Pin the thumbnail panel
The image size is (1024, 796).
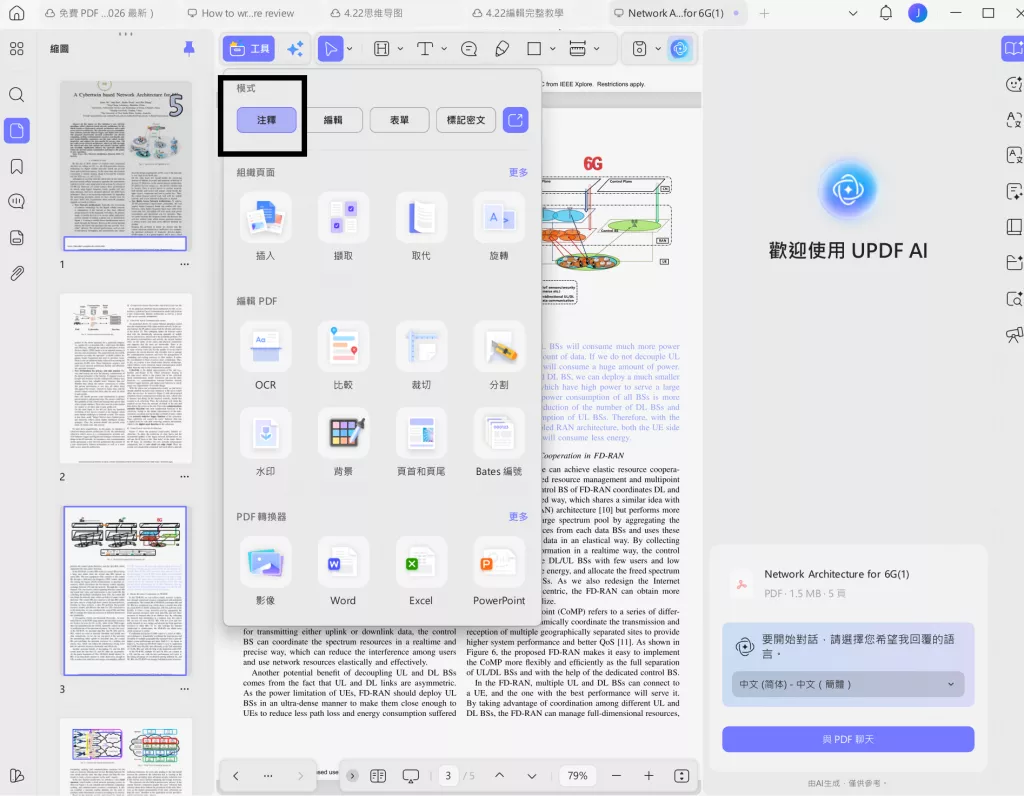tap(189, 48)
